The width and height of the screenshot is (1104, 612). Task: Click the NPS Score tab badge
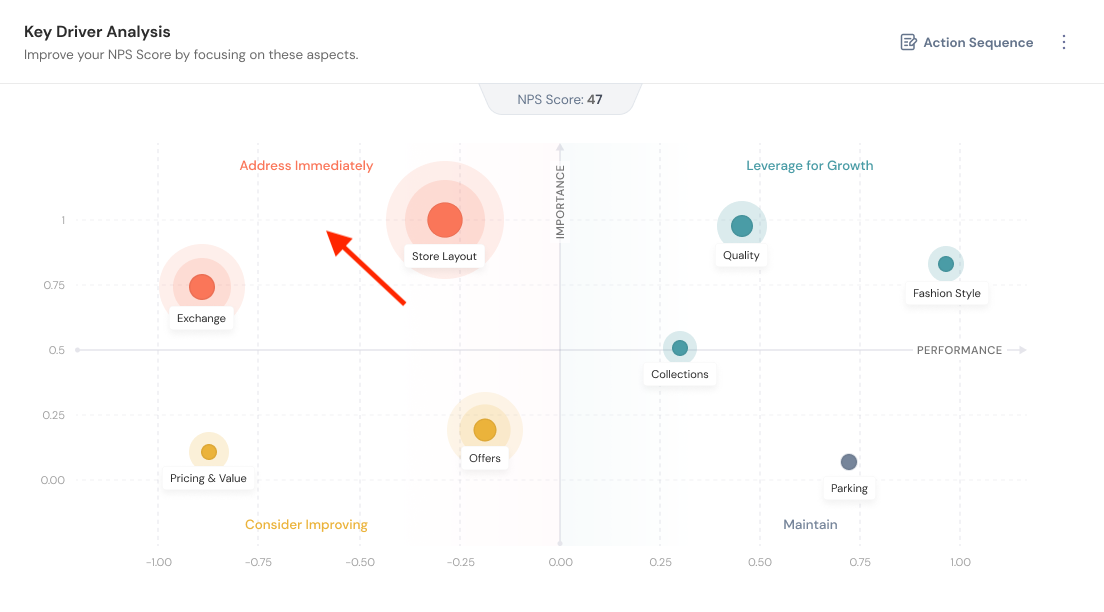tap(560, 99)
